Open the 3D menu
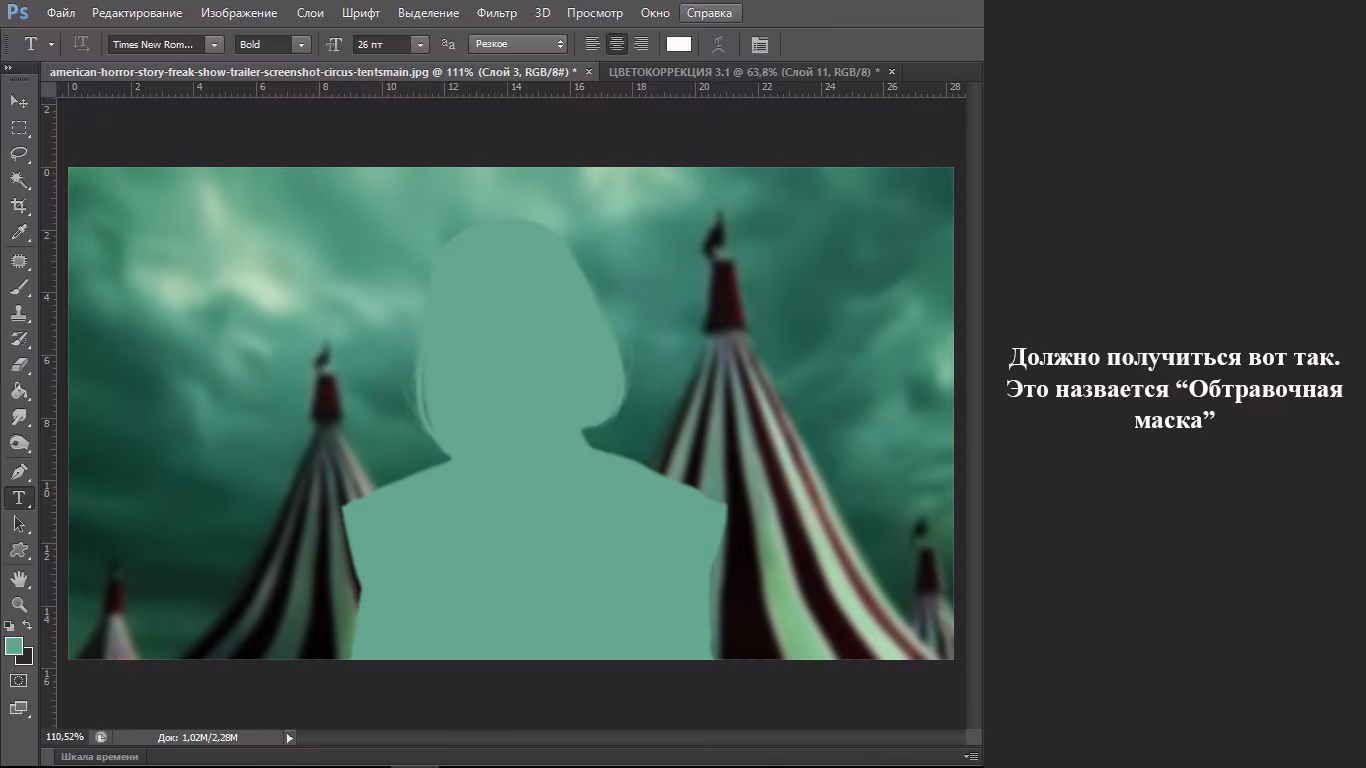 point(542,13)
